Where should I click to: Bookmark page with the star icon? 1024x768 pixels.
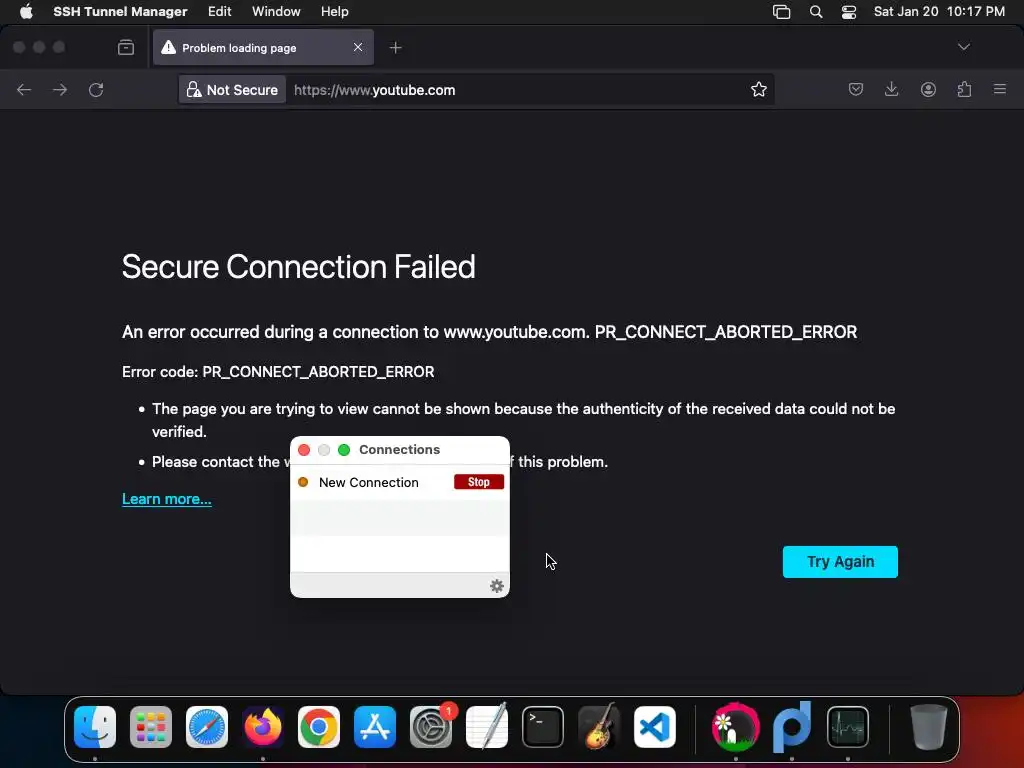[759, 90]
